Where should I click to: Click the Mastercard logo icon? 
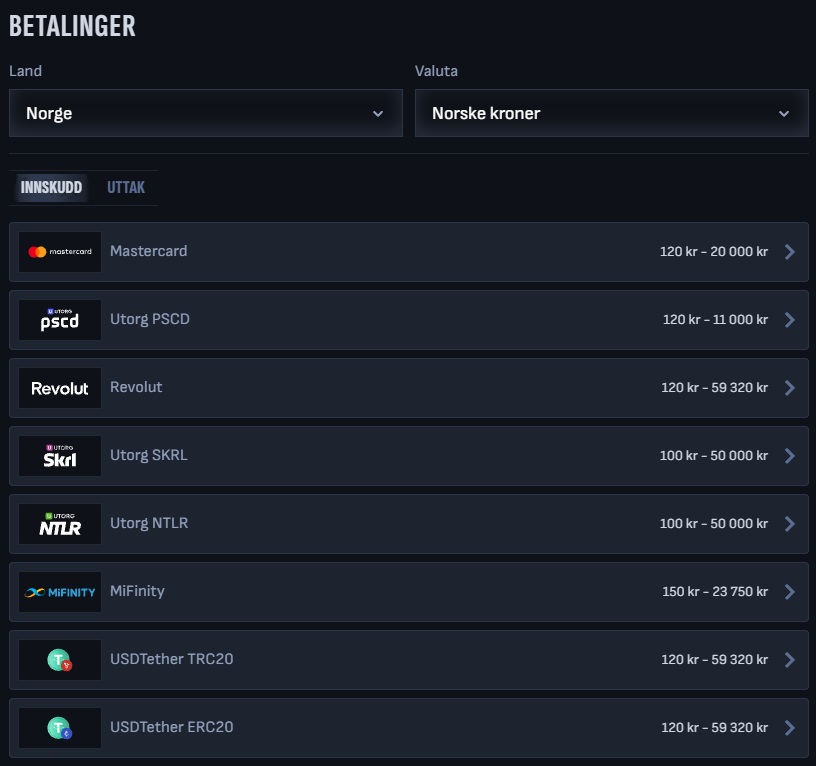60,252
